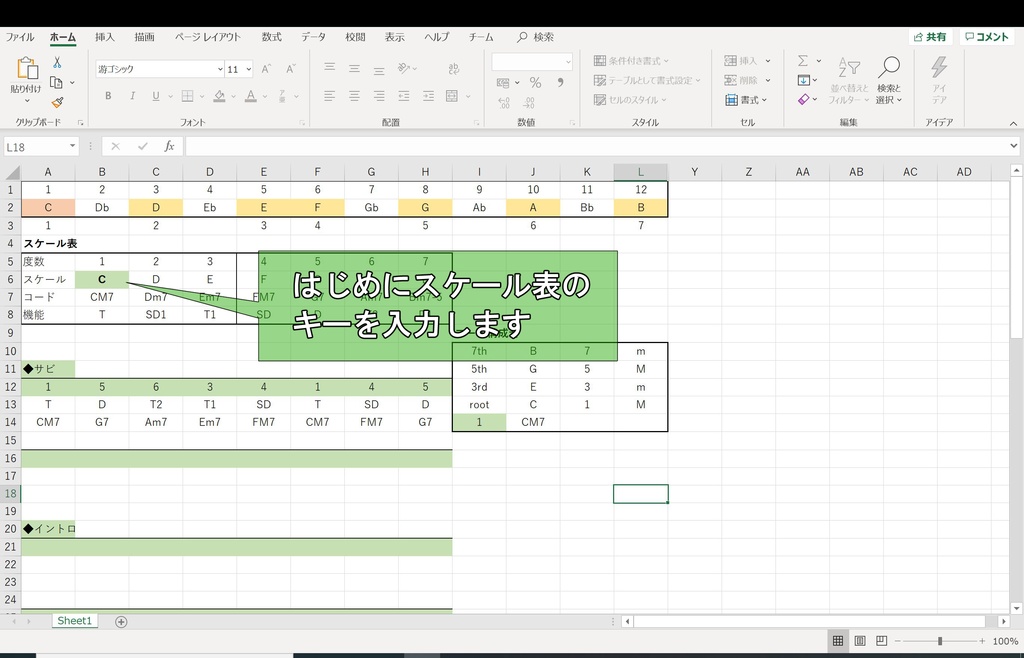
Task: Apply the cell borders icon
Action: [x=187, y=96]
